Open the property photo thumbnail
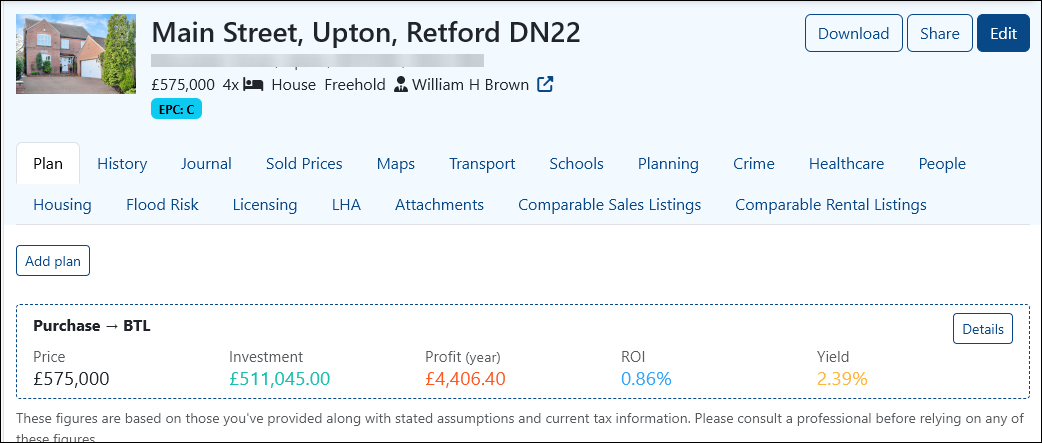 click(76, 54)
